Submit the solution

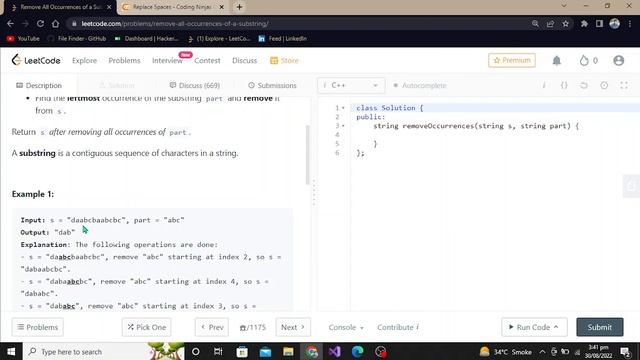pos(600,327)
